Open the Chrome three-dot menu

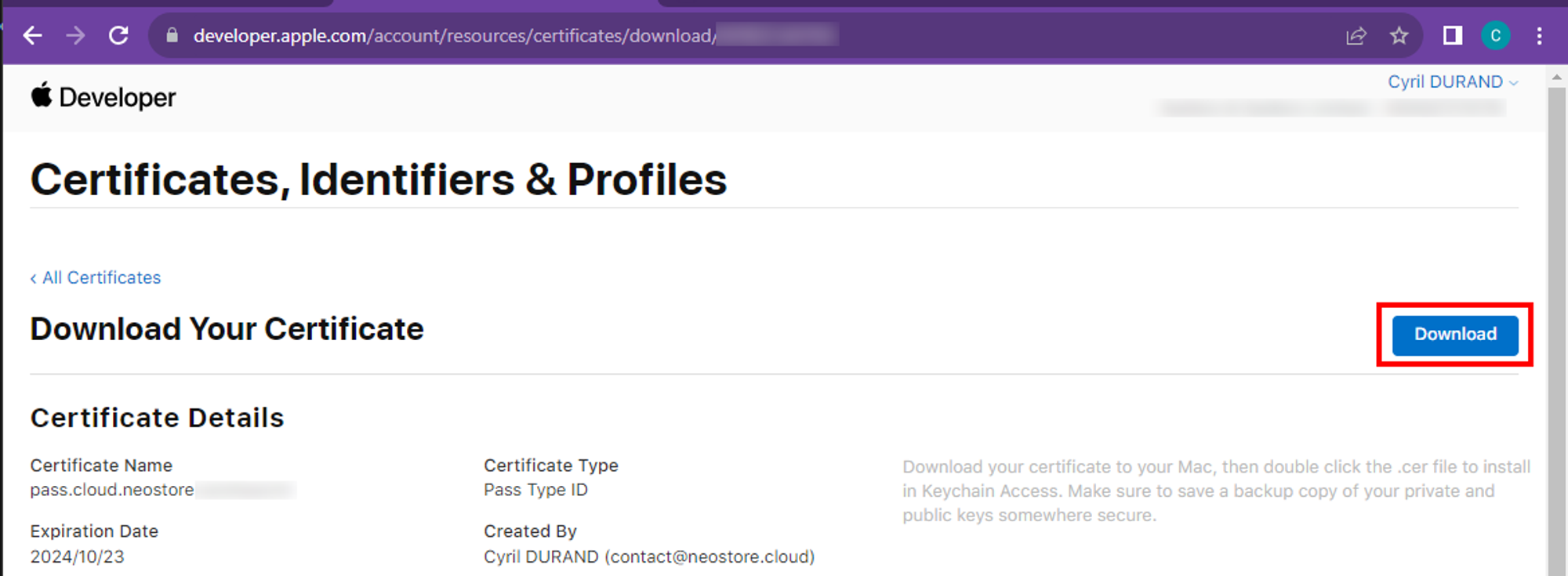tap(1539, 35)
